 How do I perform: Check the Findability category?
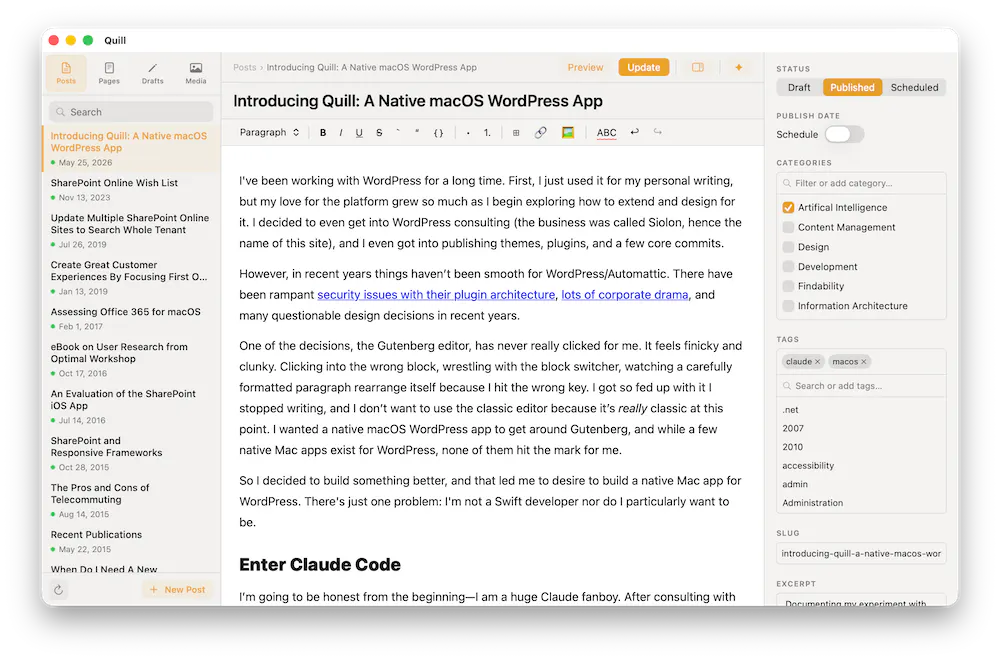pos(788,286)
